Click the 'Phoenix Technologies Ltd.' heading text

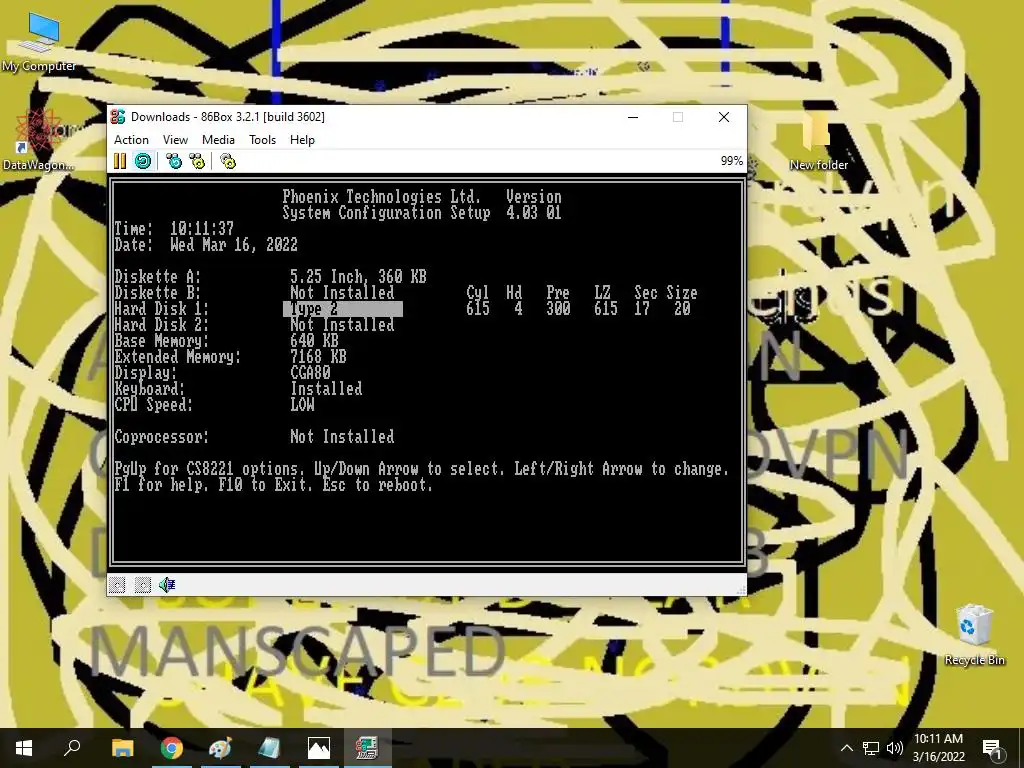(381, 197)
